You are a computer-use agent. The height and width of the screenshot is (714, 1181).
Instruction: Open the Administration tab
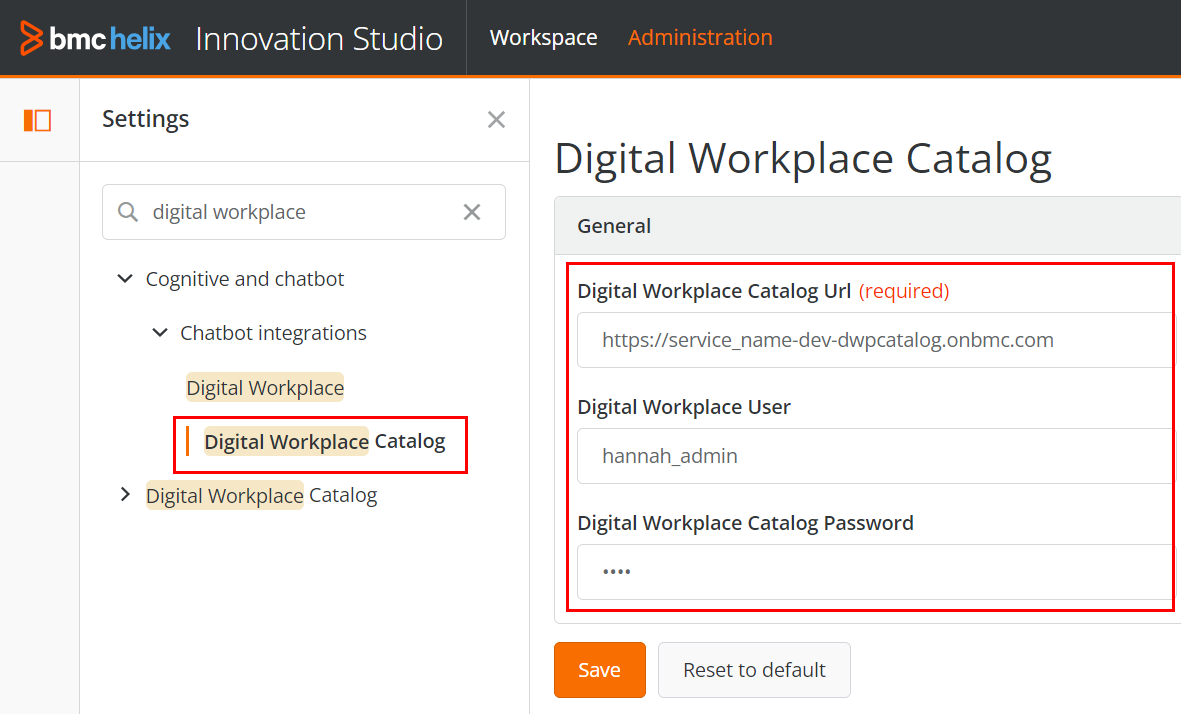coord(700,38)
